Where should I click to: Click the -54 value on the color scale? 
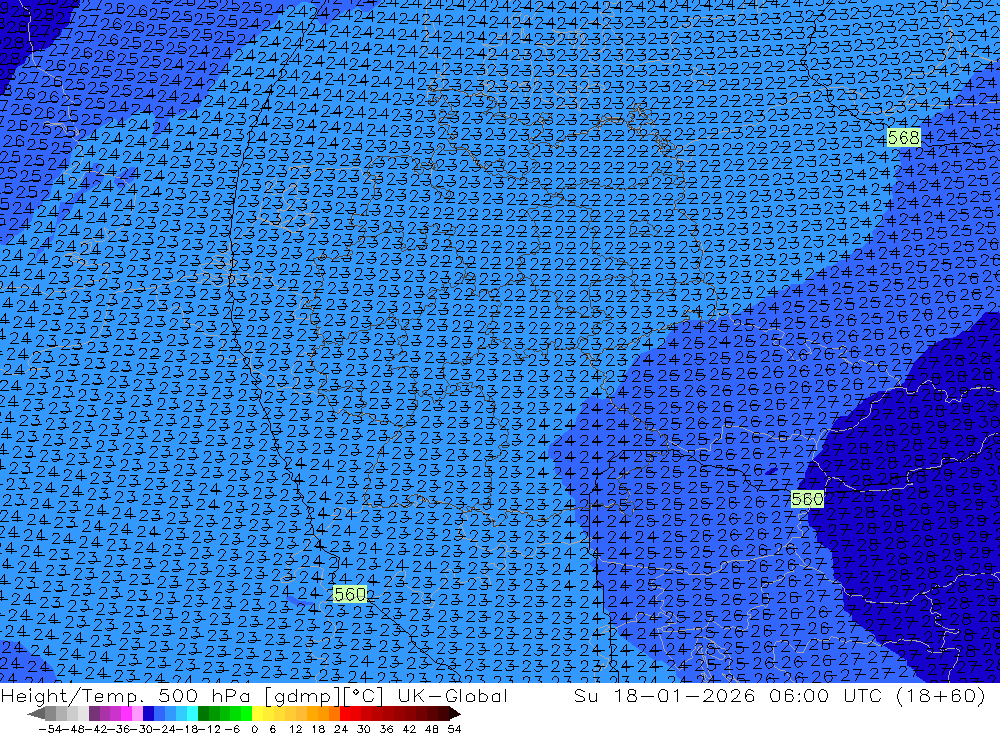pos(50,729)
